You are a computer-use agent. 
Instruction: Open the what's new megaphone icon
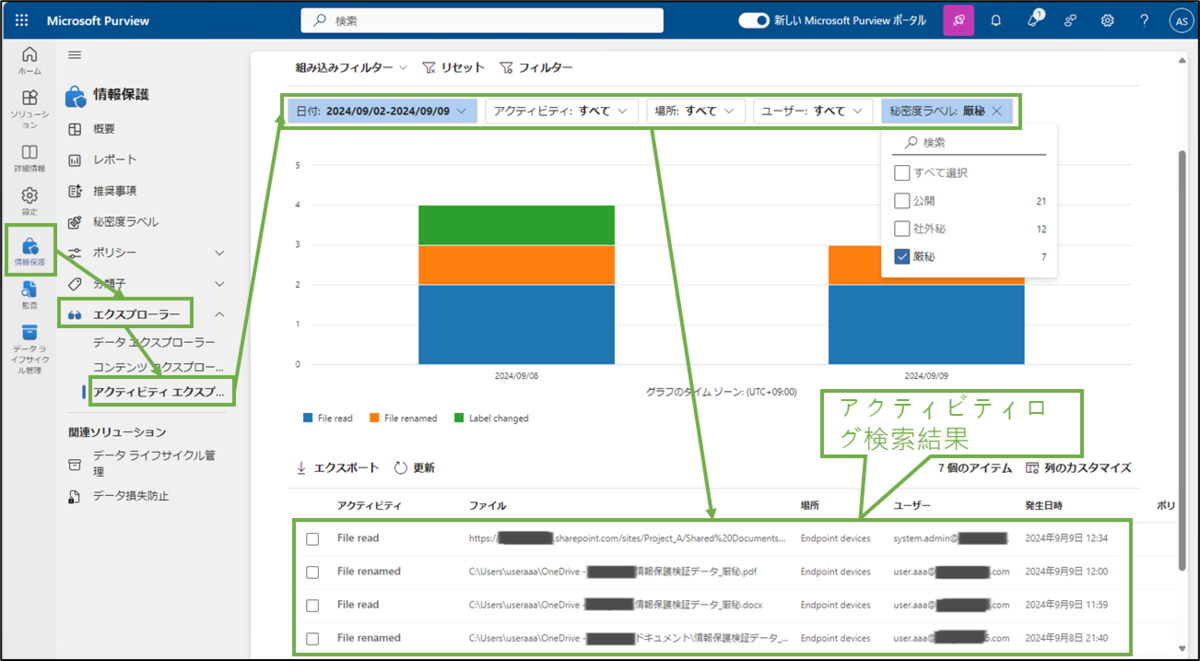(x=1033, y=20)
